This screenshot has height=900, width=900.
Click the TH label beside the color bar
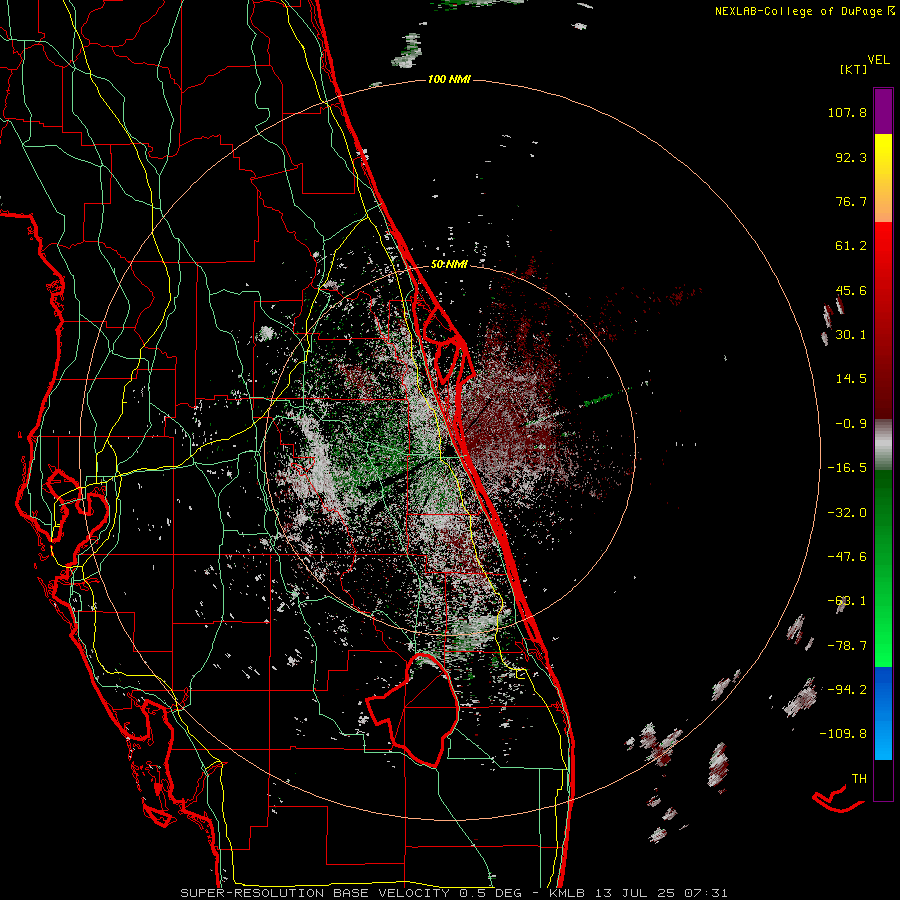(859, 778)
